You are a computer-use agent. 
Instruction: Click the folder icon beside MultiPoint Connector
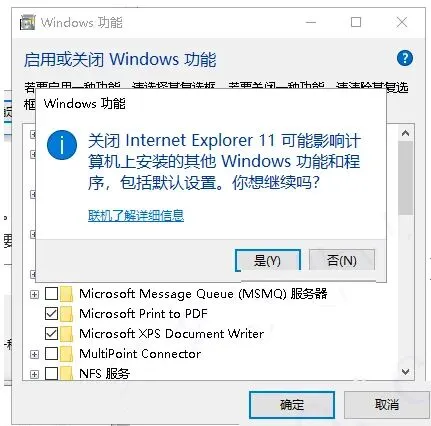tap(66, 354)
